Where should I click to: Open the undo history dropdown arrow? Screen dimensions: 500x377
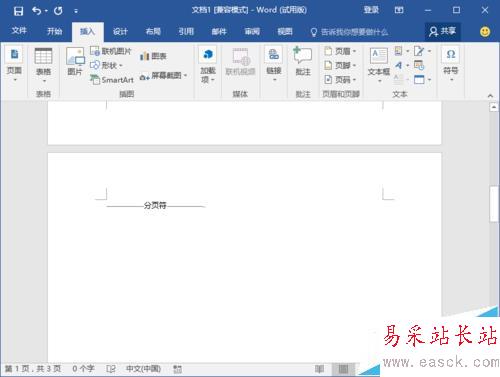pyautogui.click(x=46, y=11)
